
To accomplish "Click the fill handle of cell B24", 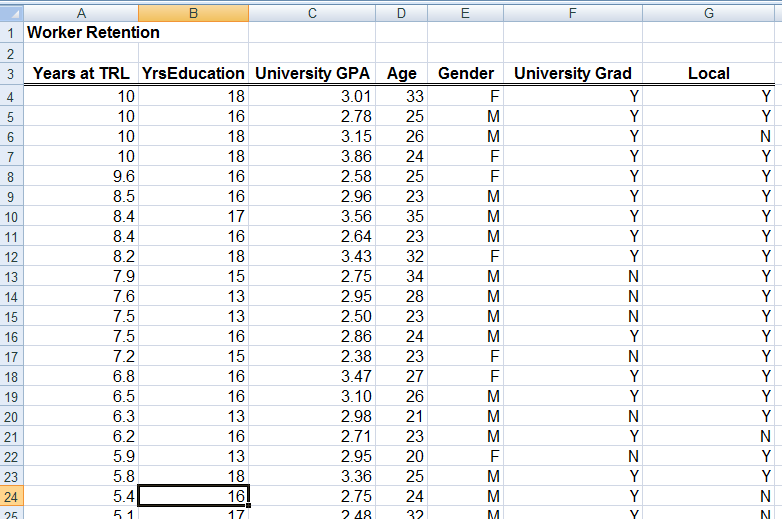I will coord(248,505).
